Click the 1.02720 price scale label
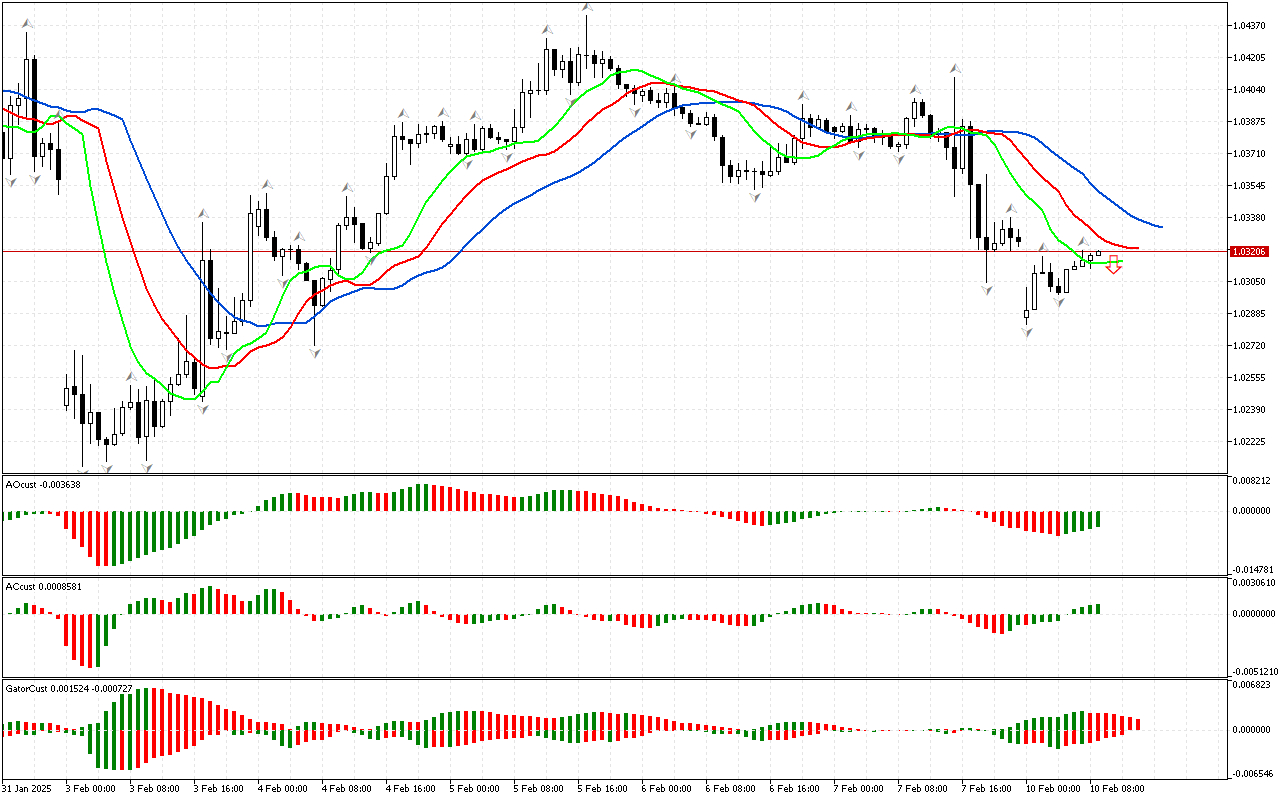This screenshot has height=800, width=1280. [x=1251, y=345]
